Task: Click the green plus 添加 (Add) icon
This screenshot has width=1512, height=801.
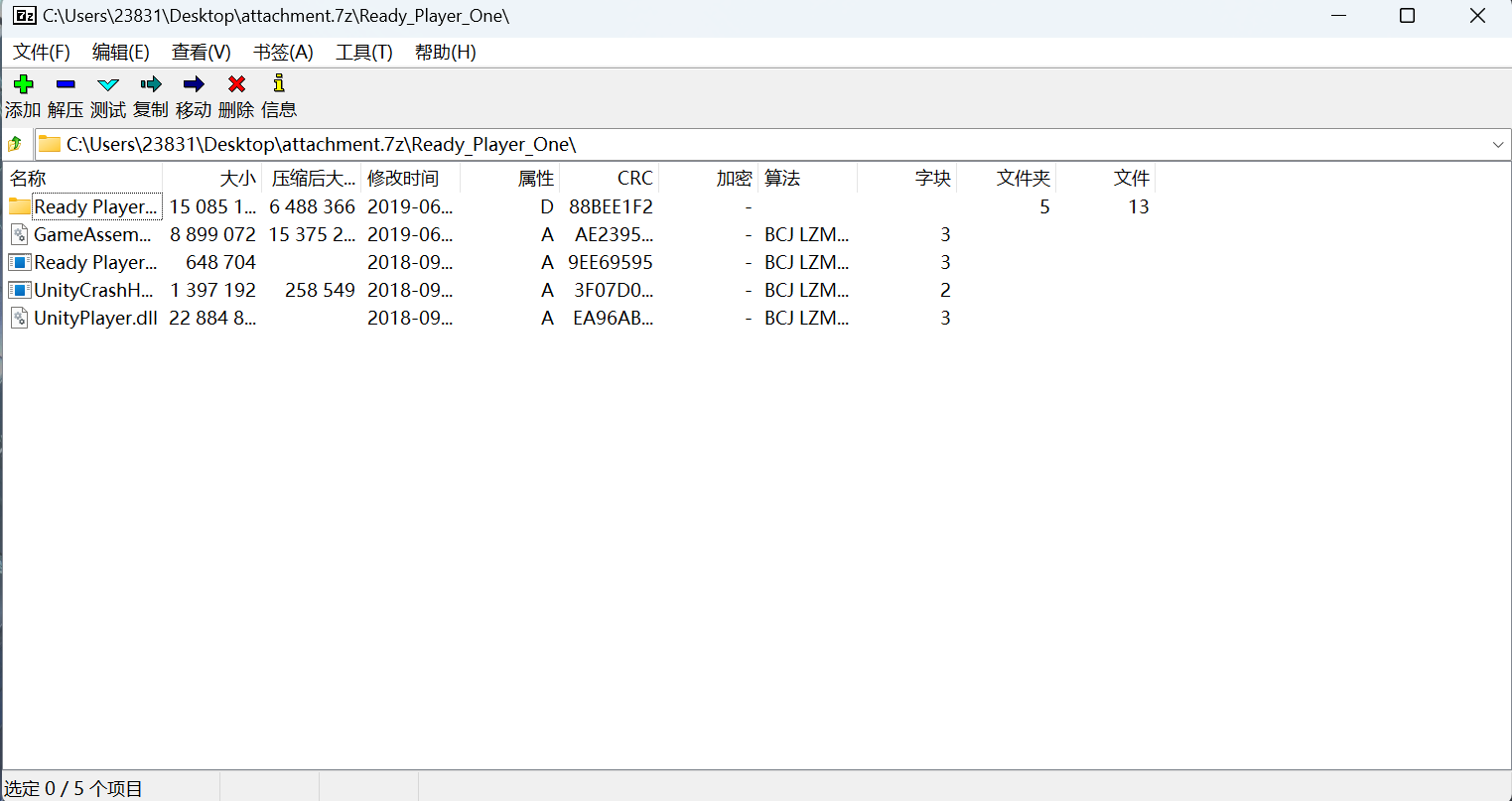Action: coord(24,84)
